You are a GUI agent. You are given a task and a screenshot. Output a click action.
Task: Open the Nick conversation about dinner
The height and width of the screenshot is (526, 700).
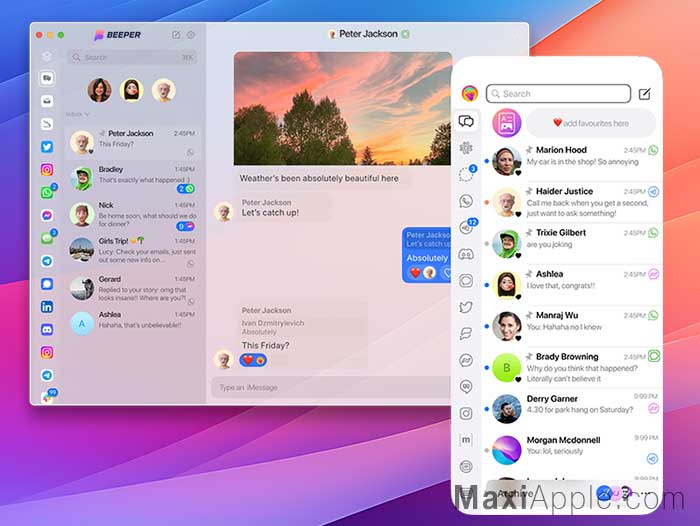[133, 215]
